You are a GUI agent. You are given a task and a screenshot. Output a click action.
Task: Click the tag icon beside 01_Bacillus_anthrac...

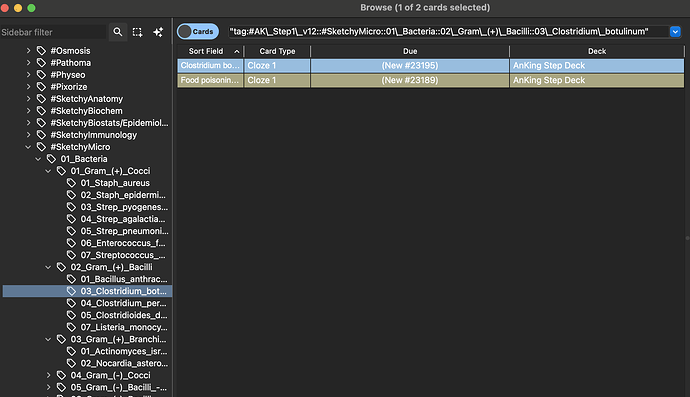(x=71, y=279)
